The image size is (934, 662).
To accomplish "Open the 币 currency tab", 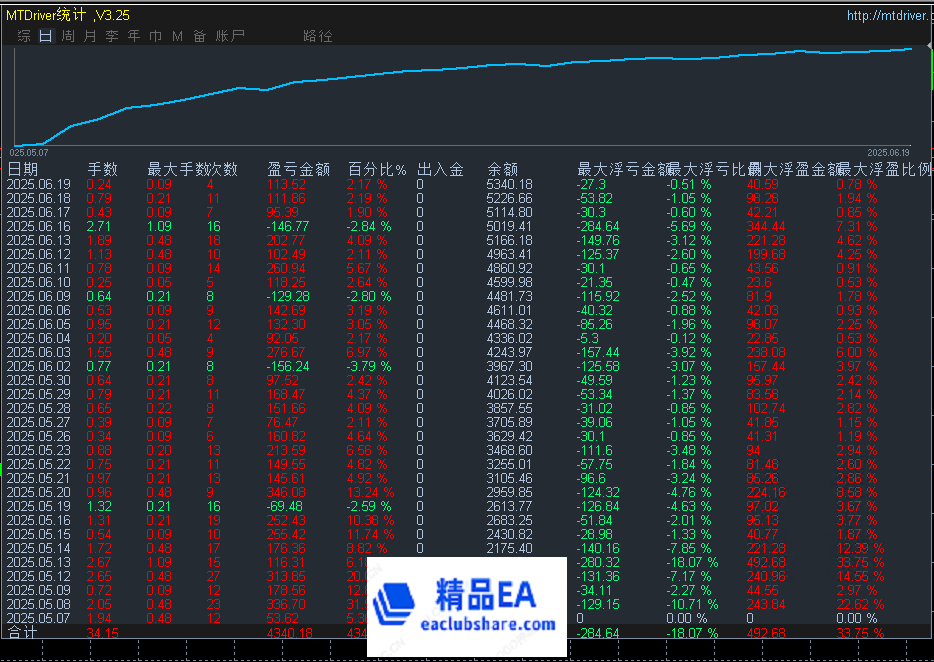I will pos(155,36).
